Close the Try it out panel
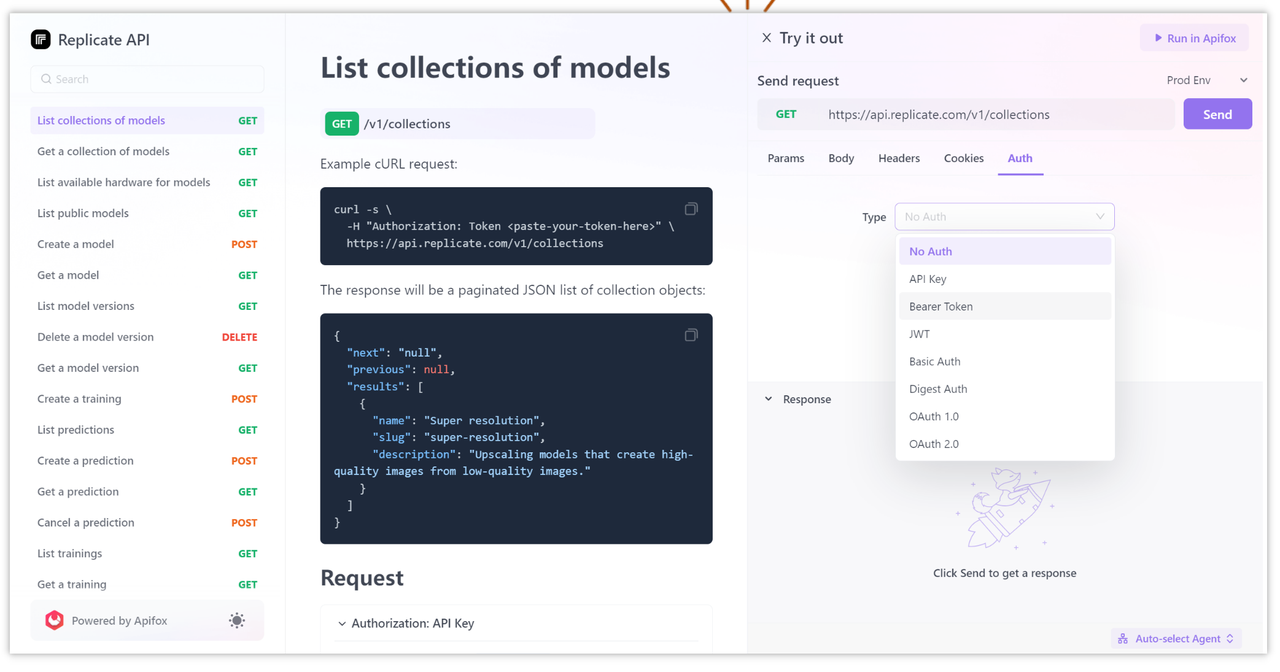Viewport: 1280px width, 672px height. [x=766, y=38]
